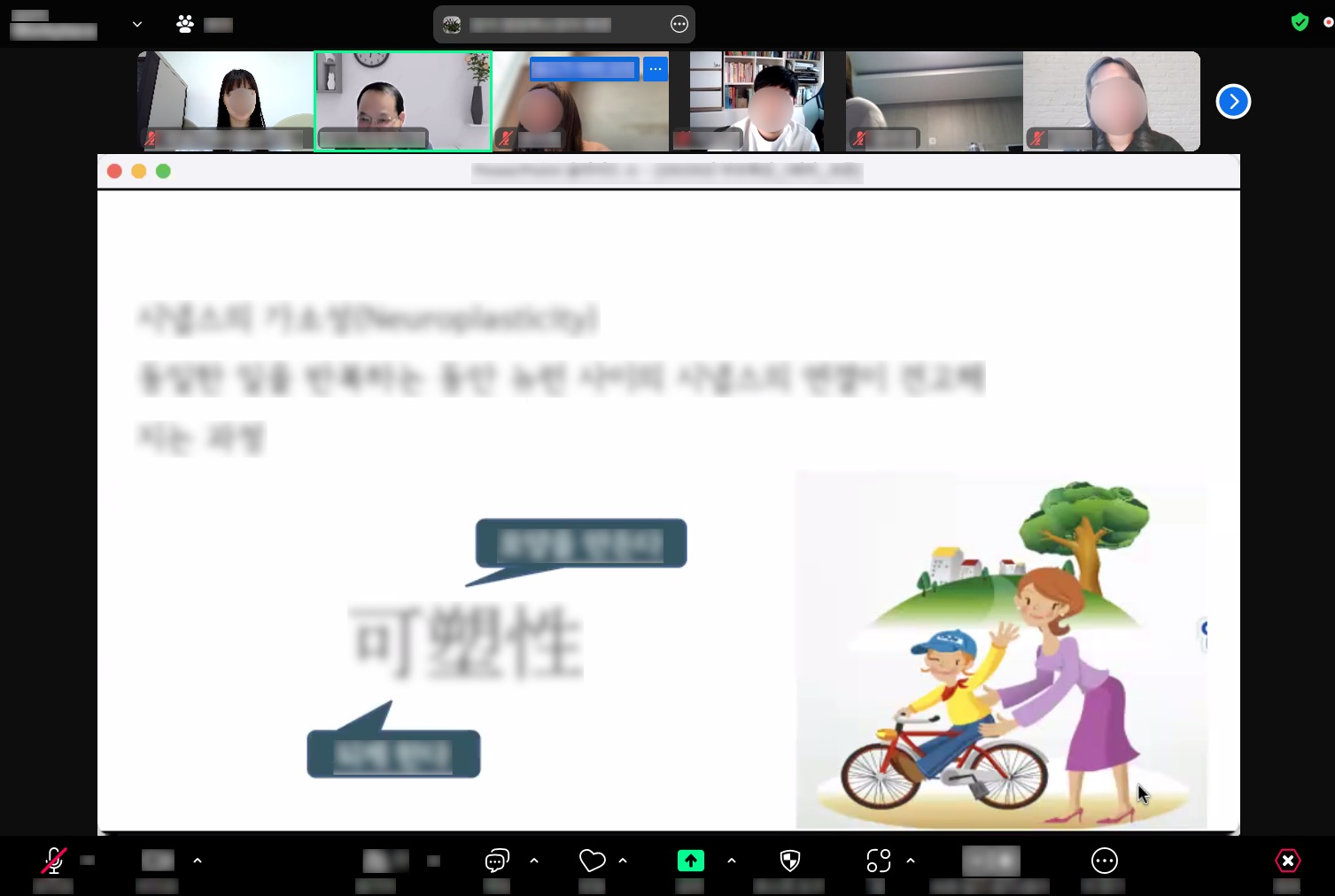Unmute the microphone in the bottom toolbar
The height and width of the screenshot is (896, 1335).
[x=54, y=861]
